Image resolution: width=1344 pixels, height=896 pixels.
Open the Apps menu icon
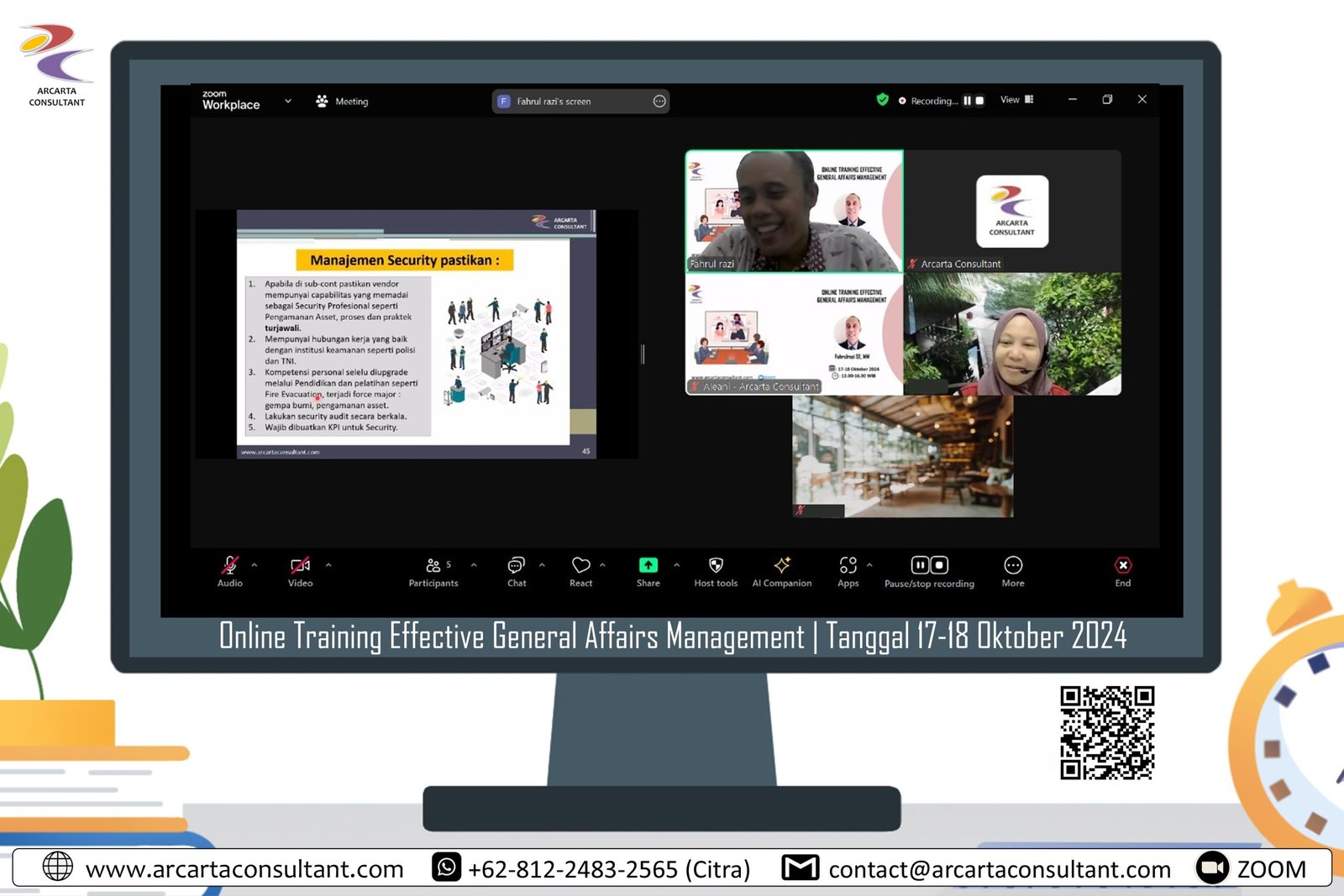coord(848,566)
